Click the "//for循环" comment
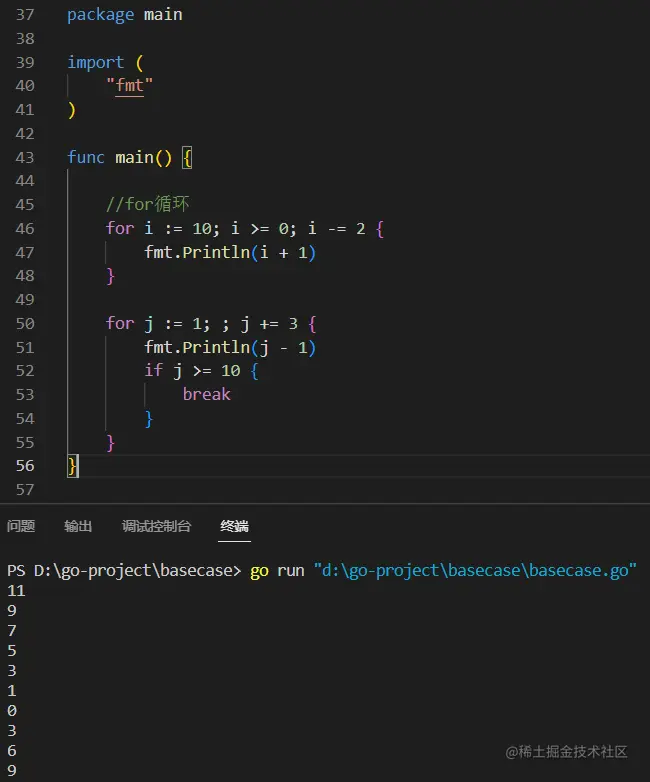650x782 pixels. pyautogui.click(x=148, y=204)
